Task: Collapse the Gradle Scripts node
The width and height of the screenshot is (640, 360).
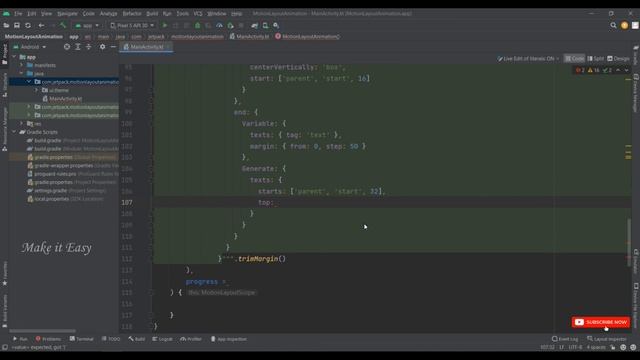Action: click(15, 132)
